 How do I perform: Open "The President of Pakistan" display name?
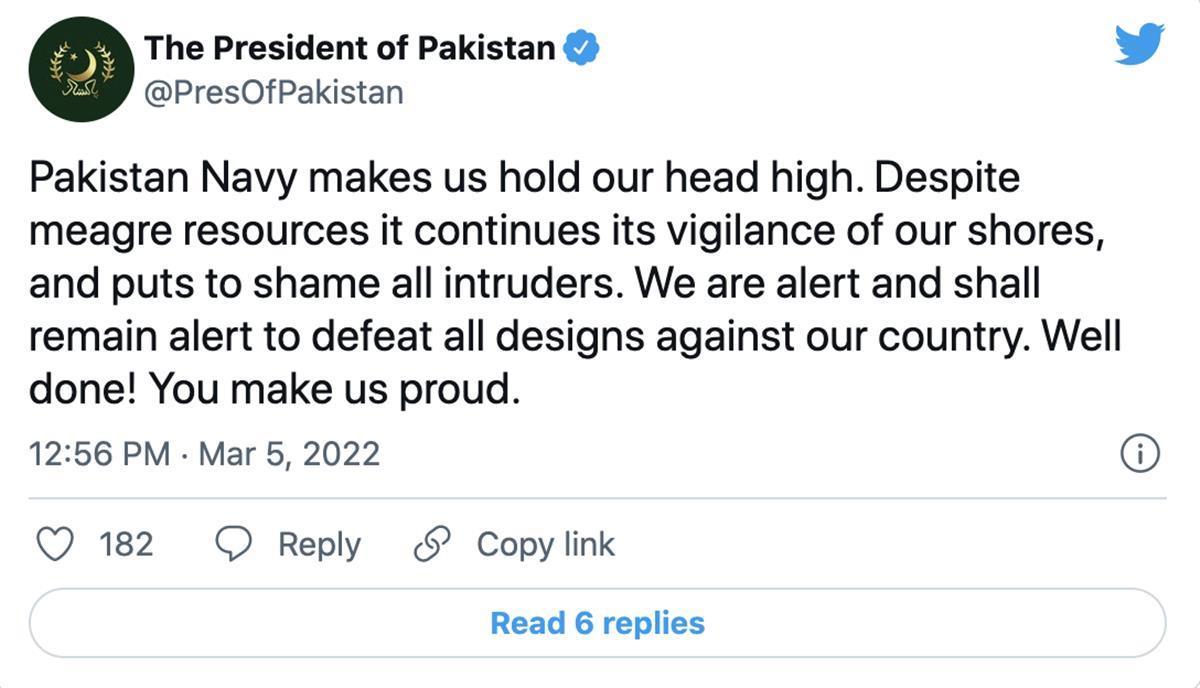pyautogui.click(x=350, y=47)
